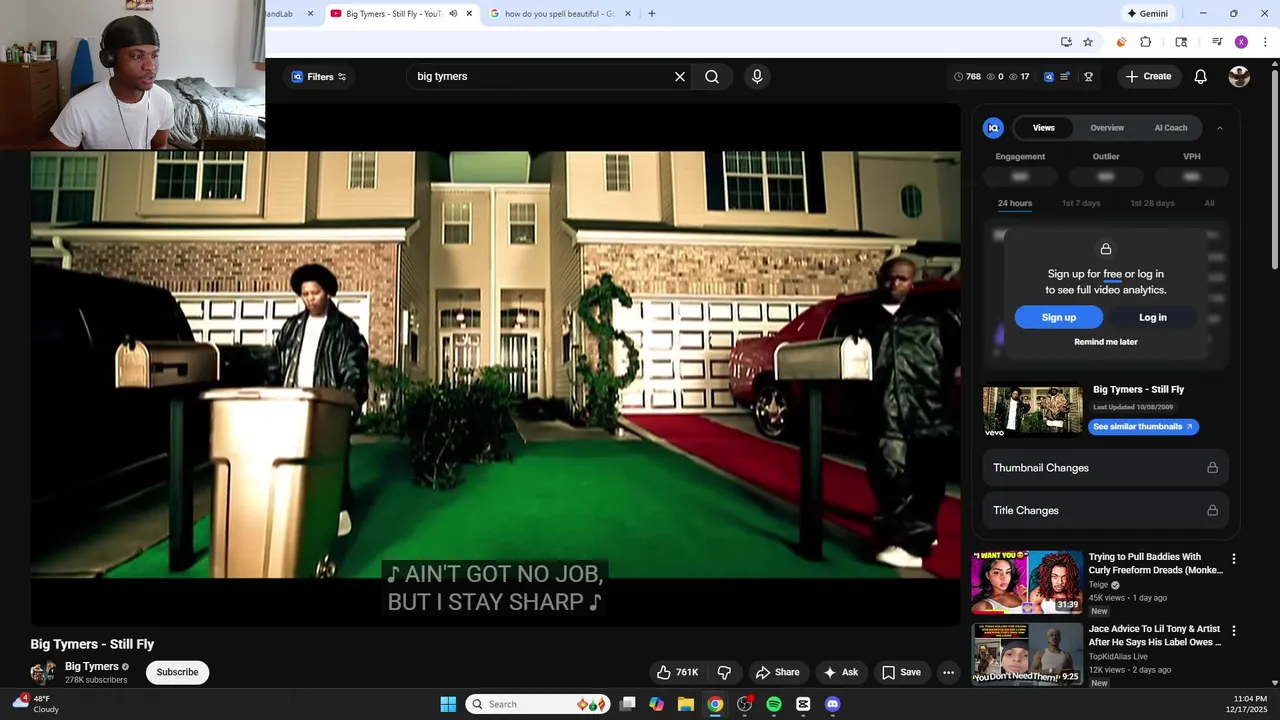Viewport: 1280px width, 720px height.
Task: Click Task View icon in taskbar
Action: (x=627, y=704)
